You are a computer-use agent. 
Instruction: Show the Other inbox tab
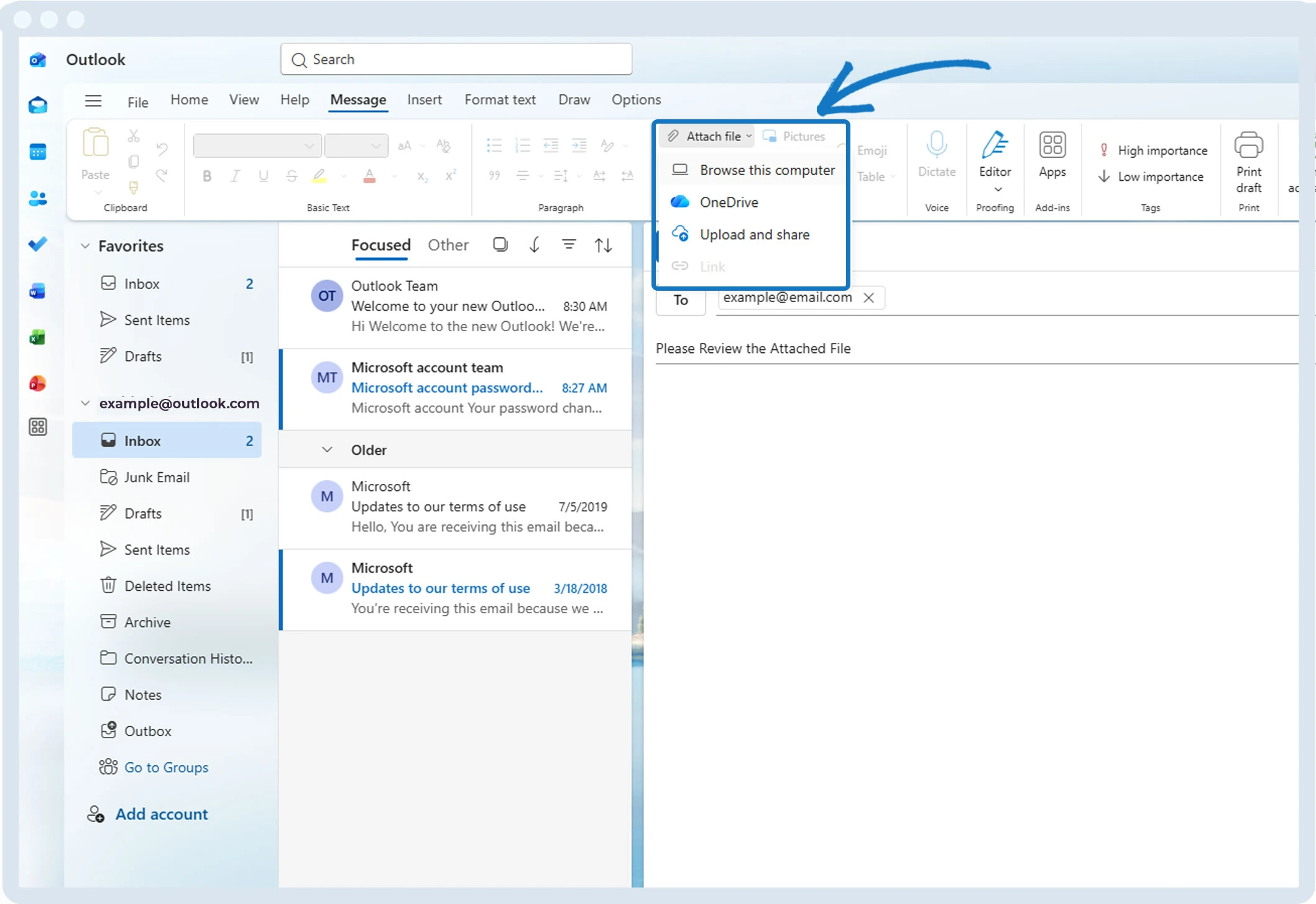click(x=448, y=245)
